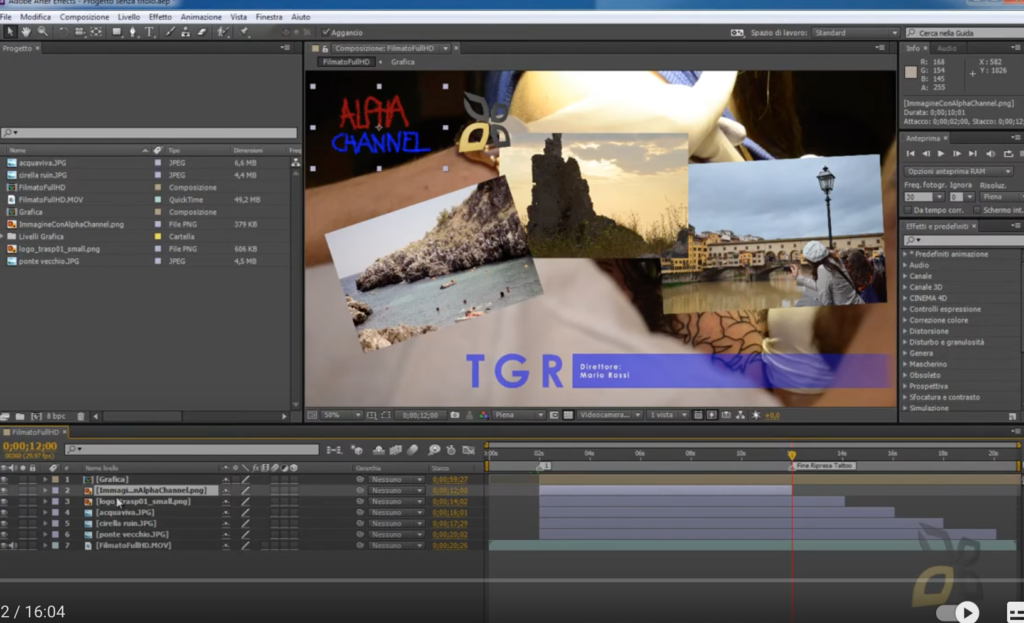Open the Spazio di lavoro Standard dropdown
The height and width of the screenshot is (623, 1024).
coord(855,33)
